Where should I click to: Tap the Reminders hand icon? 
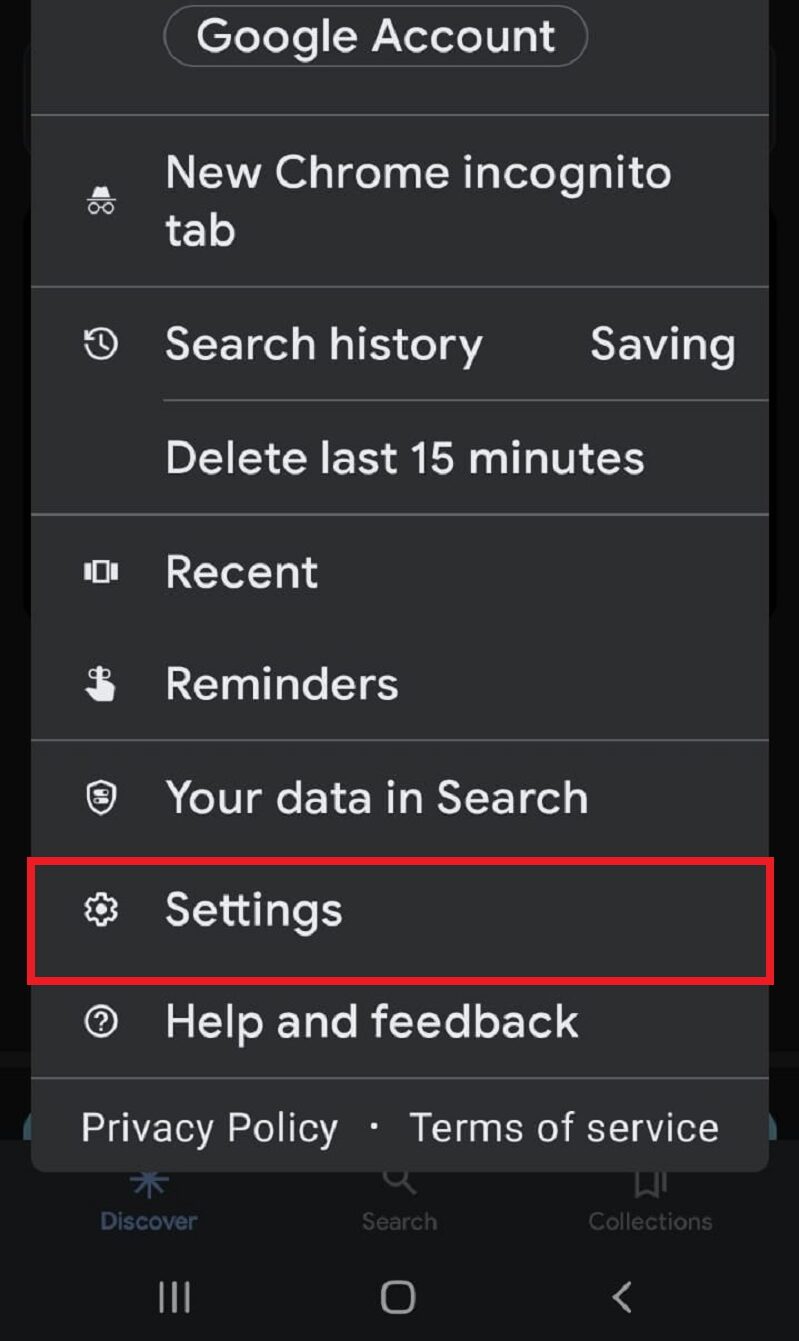[x=101, y=685]
